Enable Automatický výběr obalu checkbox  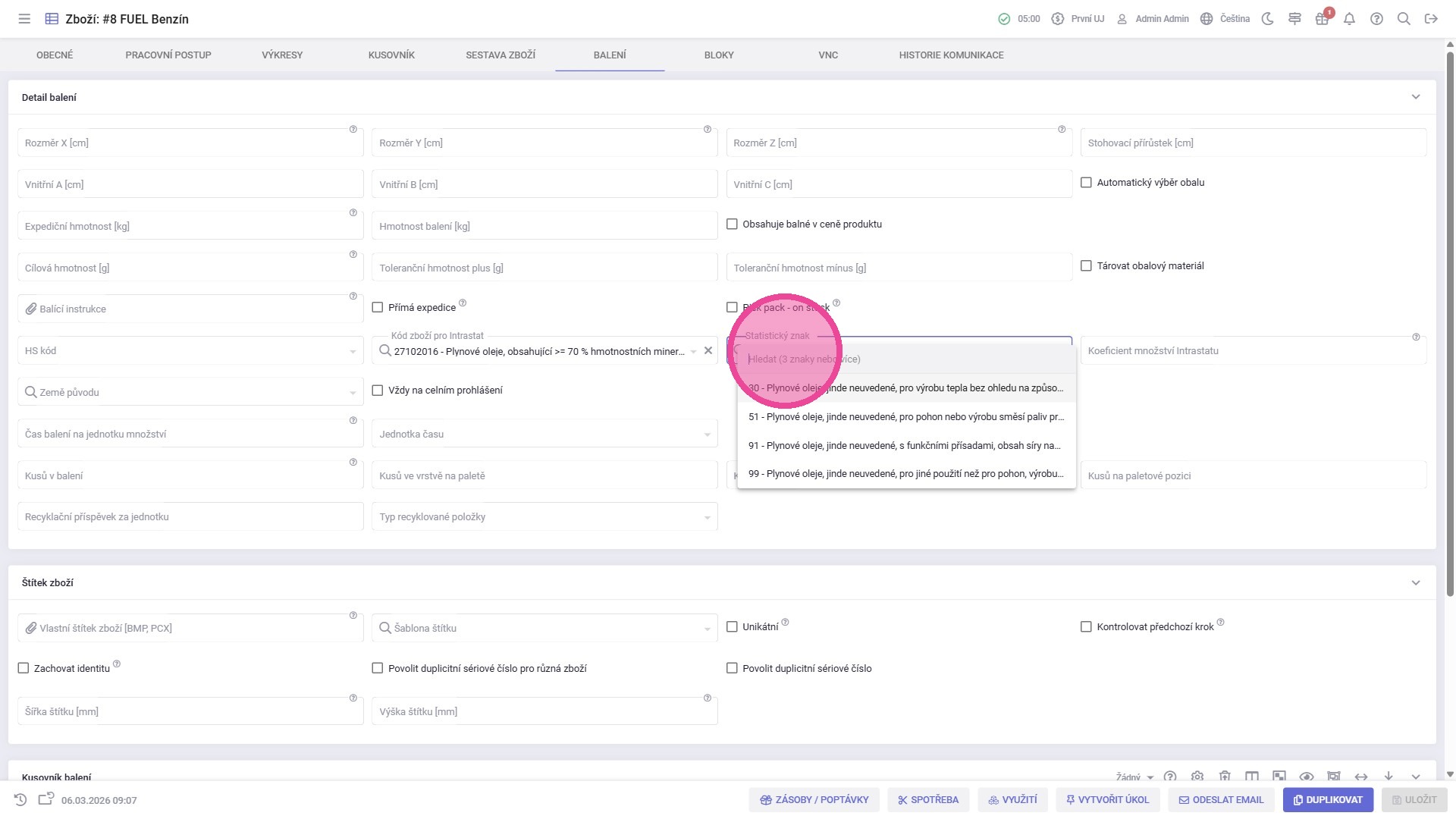1086,183
